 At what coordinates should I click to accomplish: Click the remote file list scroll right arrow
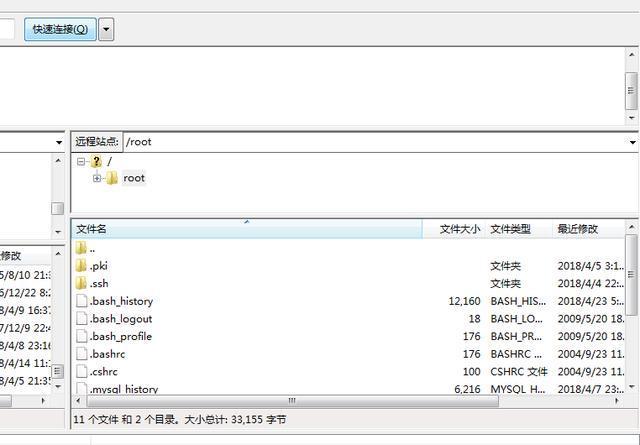pos(617,401)
